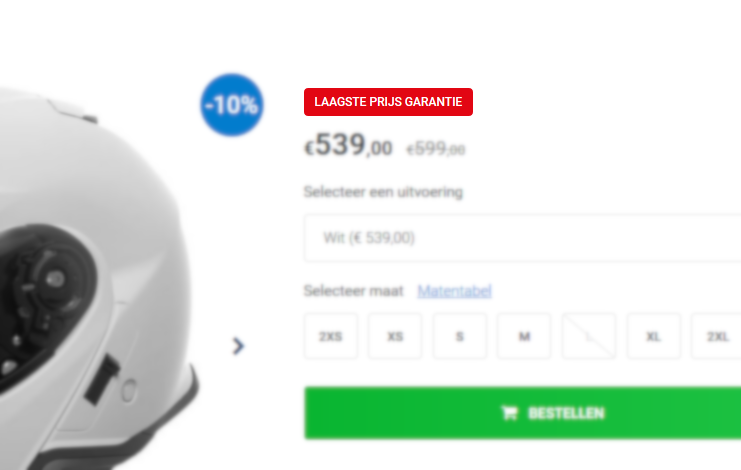Select size XL
The width and height of the screenshot is (741, 470).
pyautogui.click(x=654, y=336)
